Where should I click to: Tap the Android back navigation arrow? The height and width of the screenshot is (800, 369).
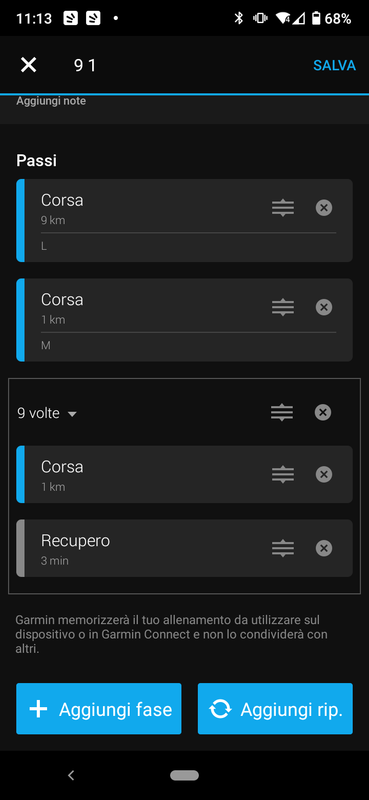pos(71,776)
